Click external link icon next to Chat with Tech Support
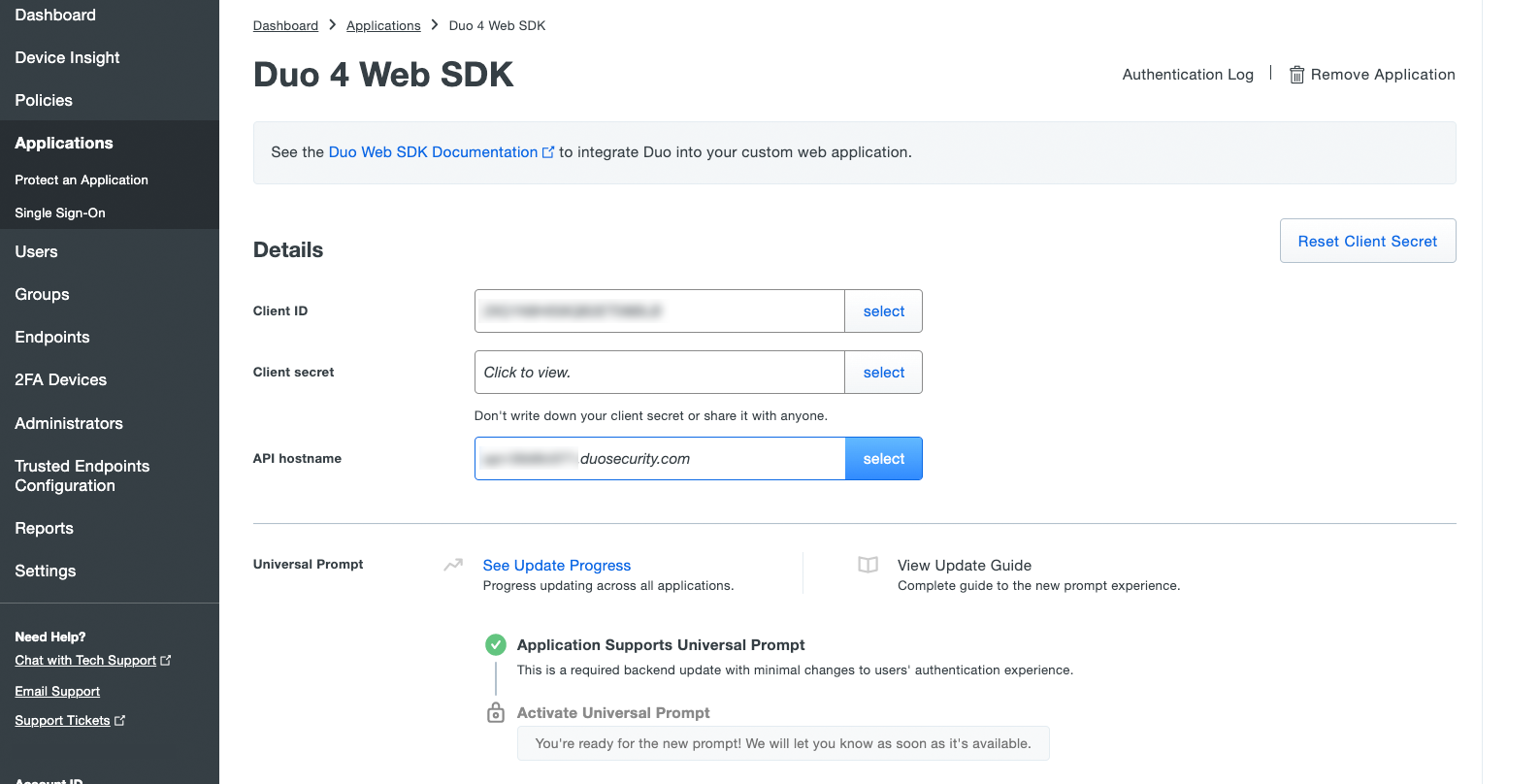Viewport: 1540px width, 784px height. click(166, 660)
